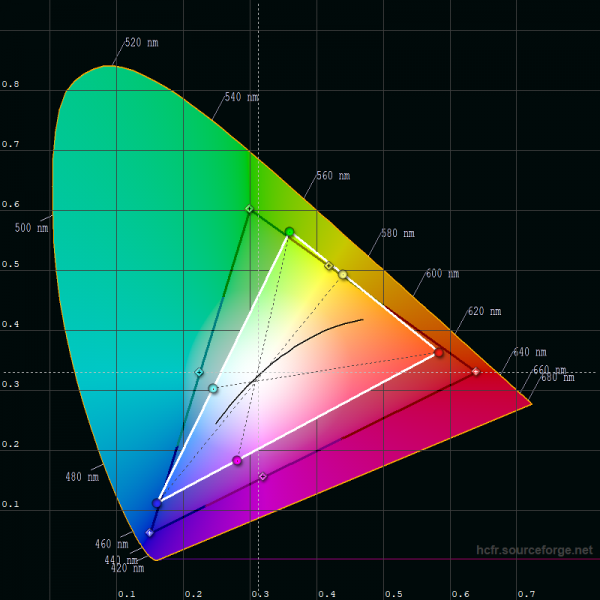
Task: Click the 500 nm wavelength label
Action: (x=30, y=228)
